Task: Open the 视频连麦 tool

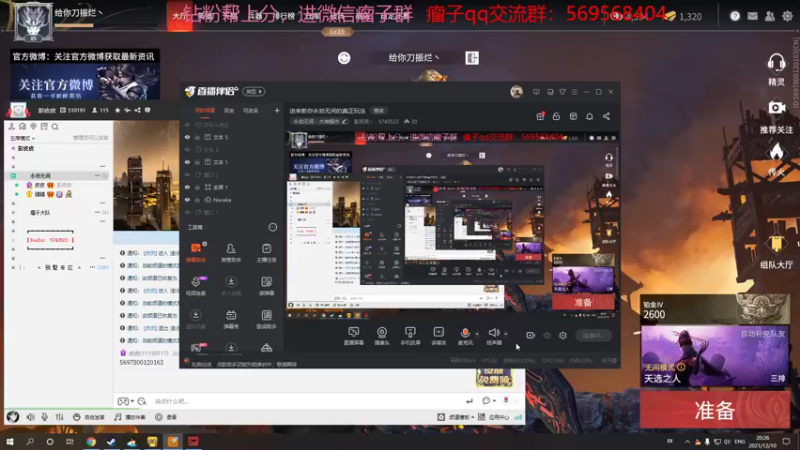Action: pos(196,286)
